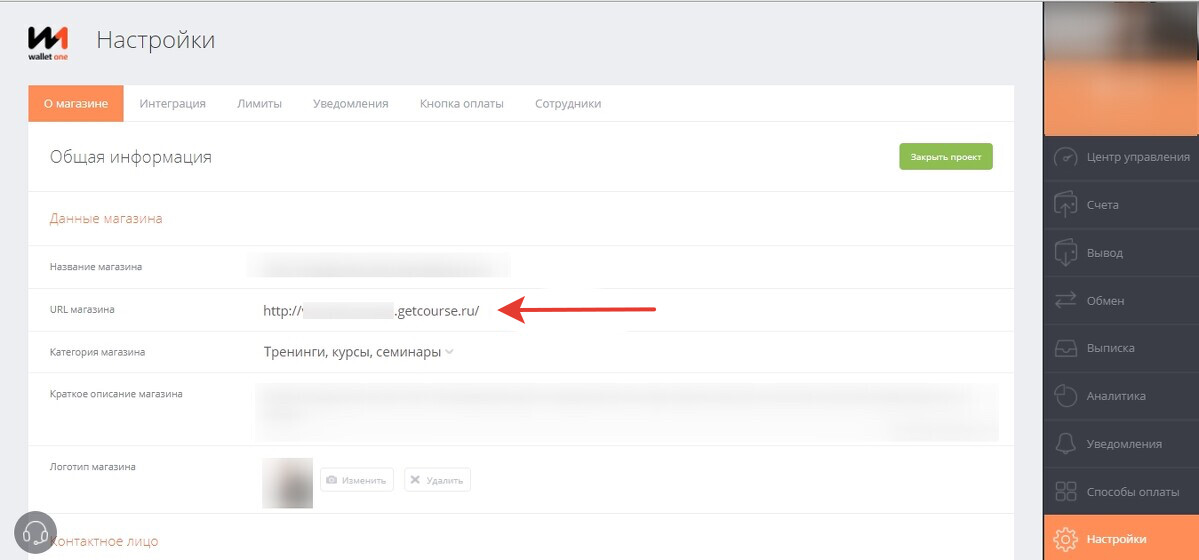Open the Обмен exchange arrows icon

1066,301
